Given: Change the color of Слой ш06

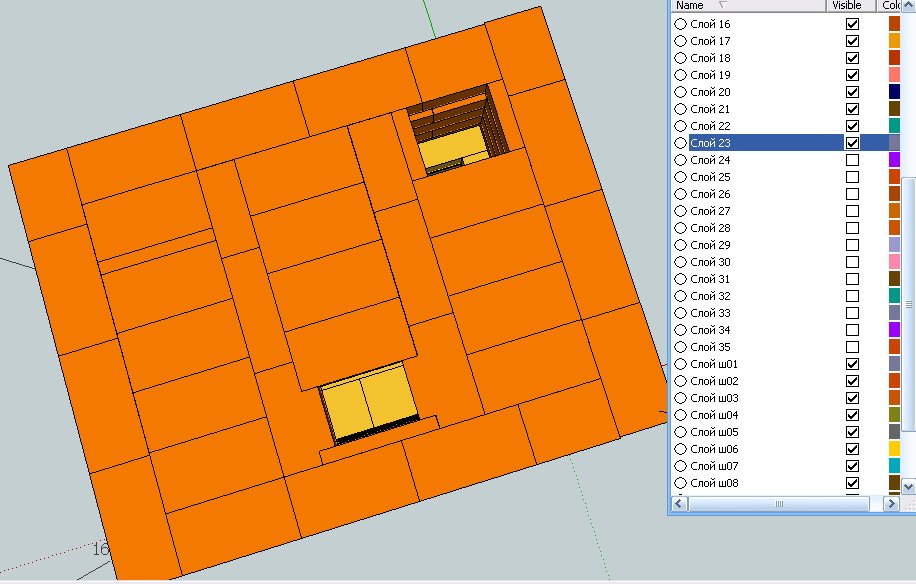Looking at the screenshot, I should 895,449.
